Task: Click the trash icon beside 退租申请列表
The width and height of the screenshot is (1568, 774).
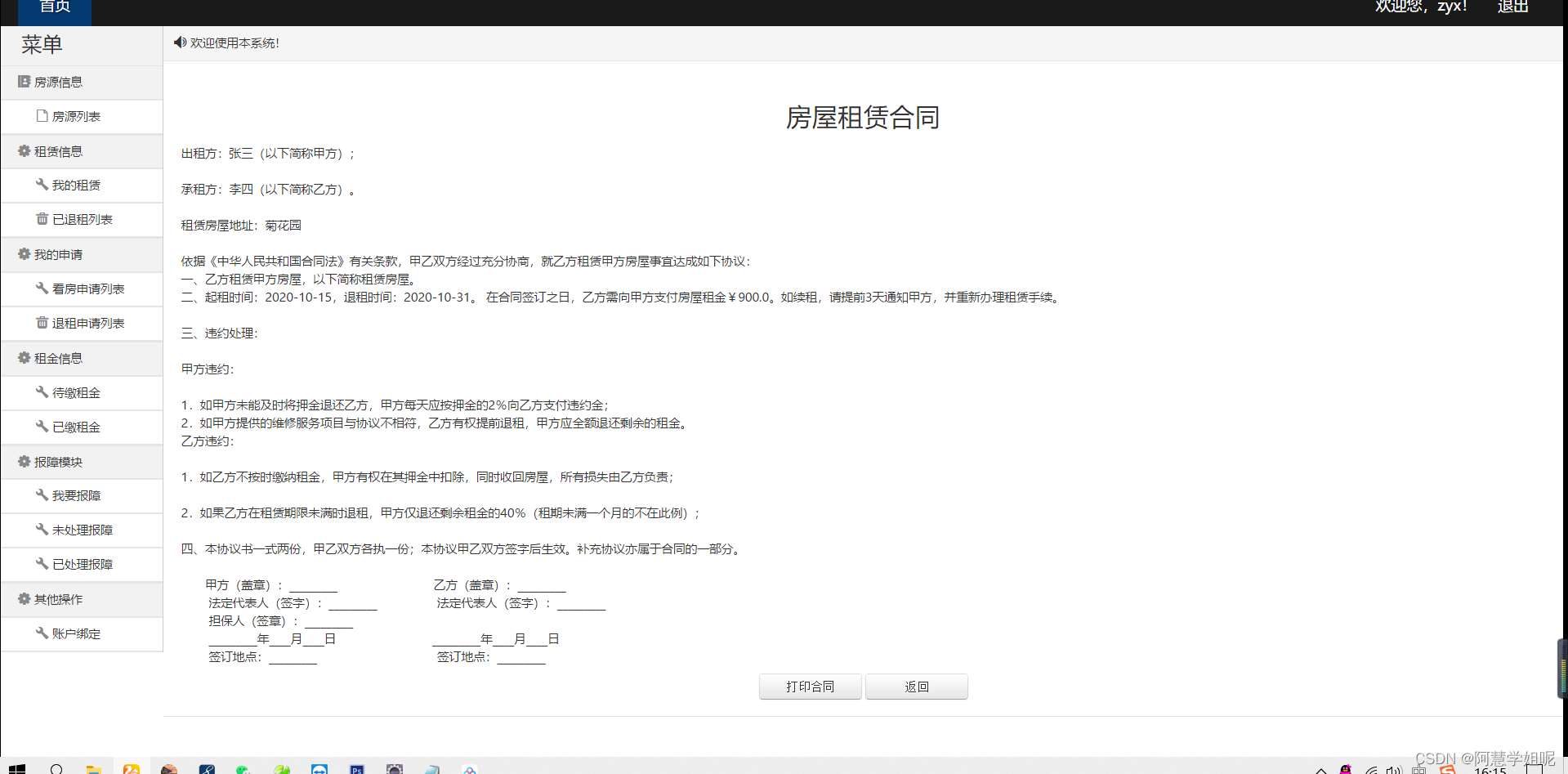Action: pos(42,323)
